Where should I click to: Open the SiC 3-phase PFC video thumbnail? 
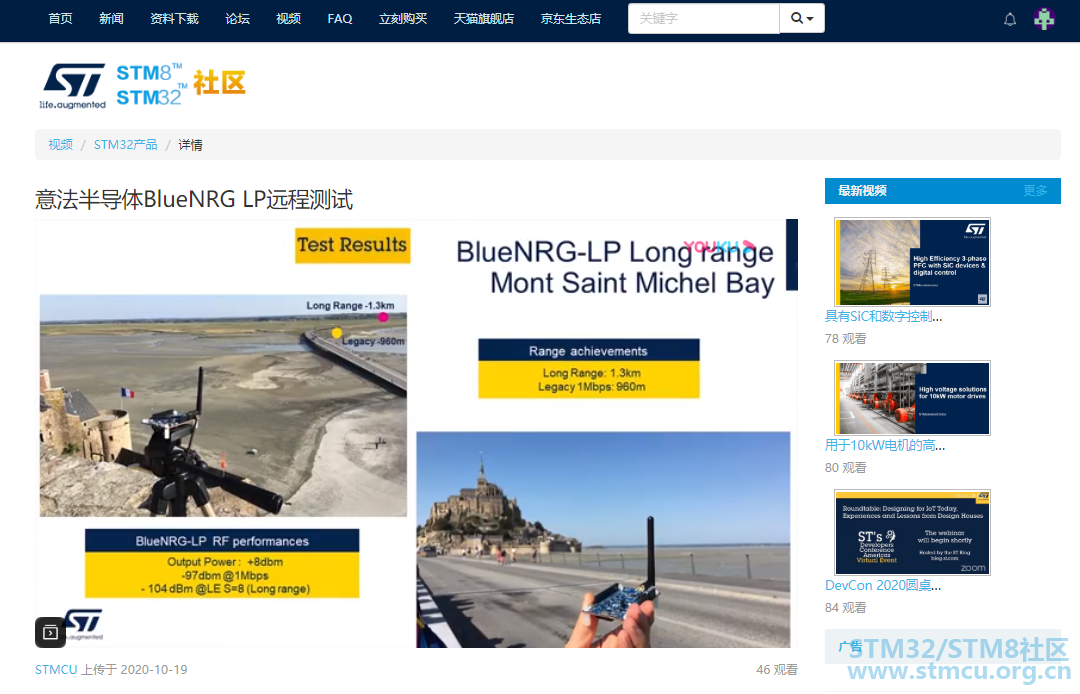point(912,262)
